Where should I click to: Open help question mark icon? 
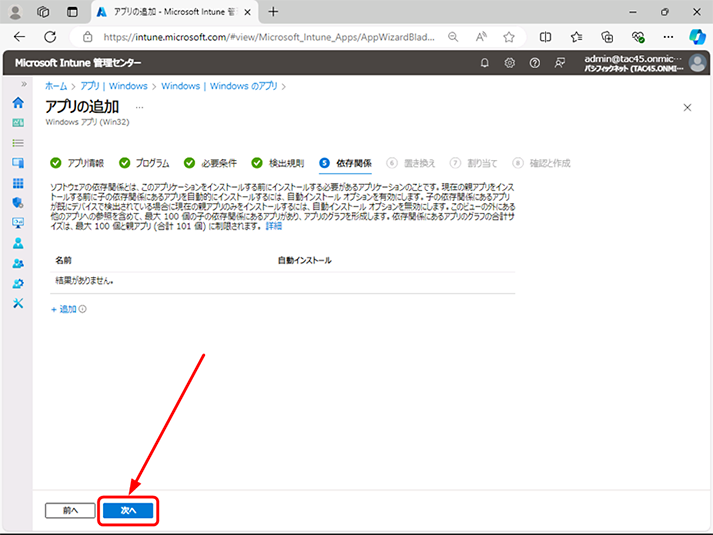(x=535, y=63)
